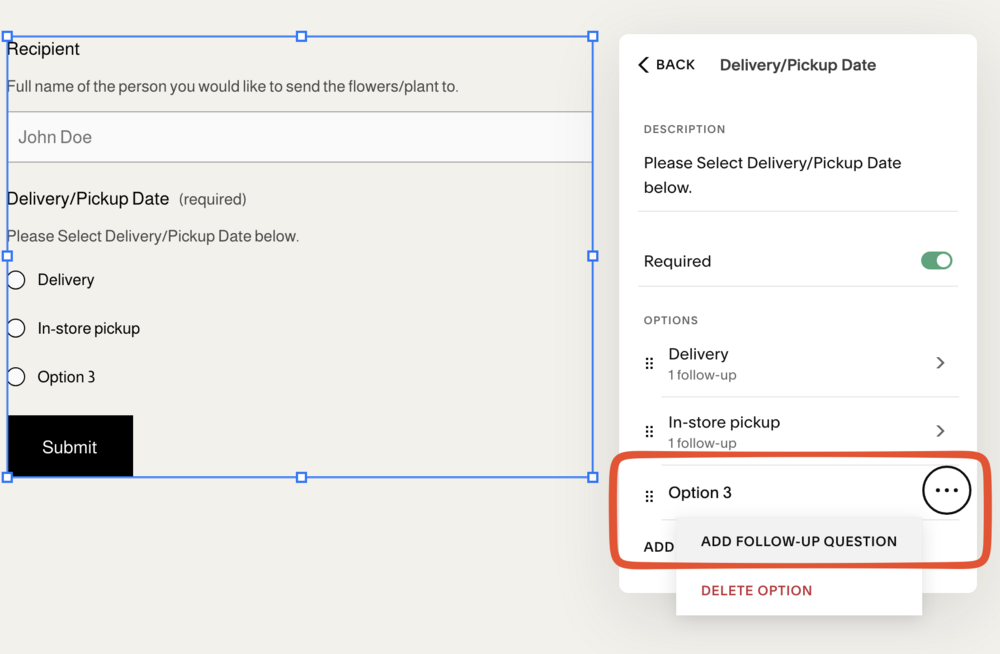Expand the Delivery option via its chevron
This screenshot has width=1000, height=654.
pyautogui.click(x=940, y=363)
